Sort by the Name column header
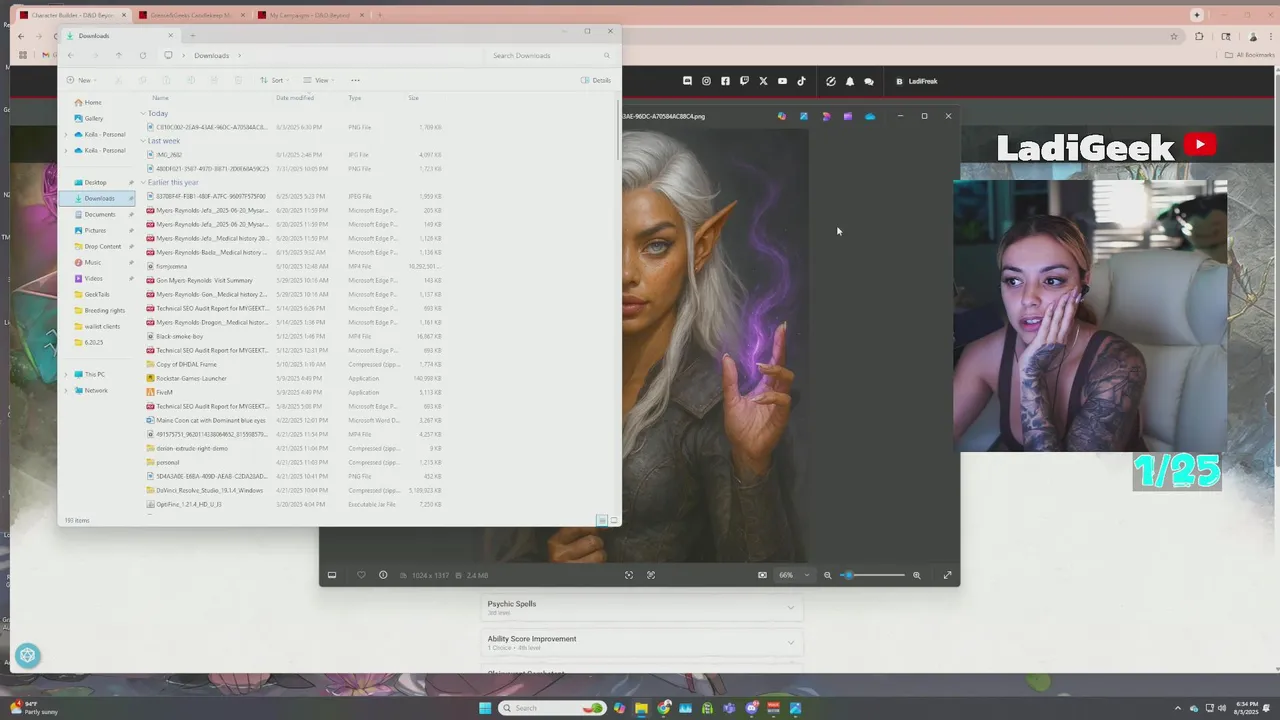The width and height of the screenshot is (1280, 720). pyautogui.click(x=160, y=98)
